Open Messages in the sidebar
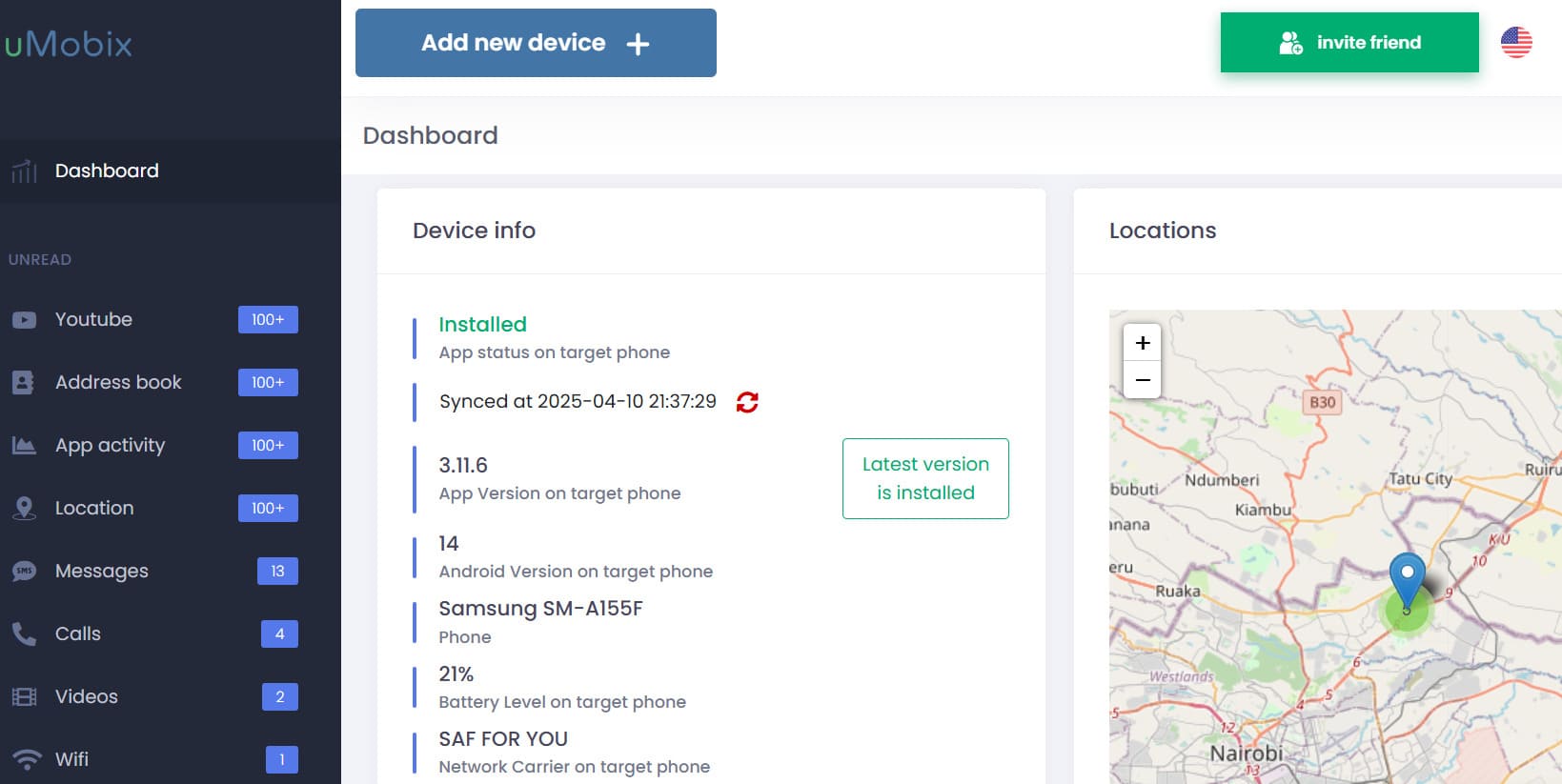The image size is (1562, 784). click(x=102, y=571)
